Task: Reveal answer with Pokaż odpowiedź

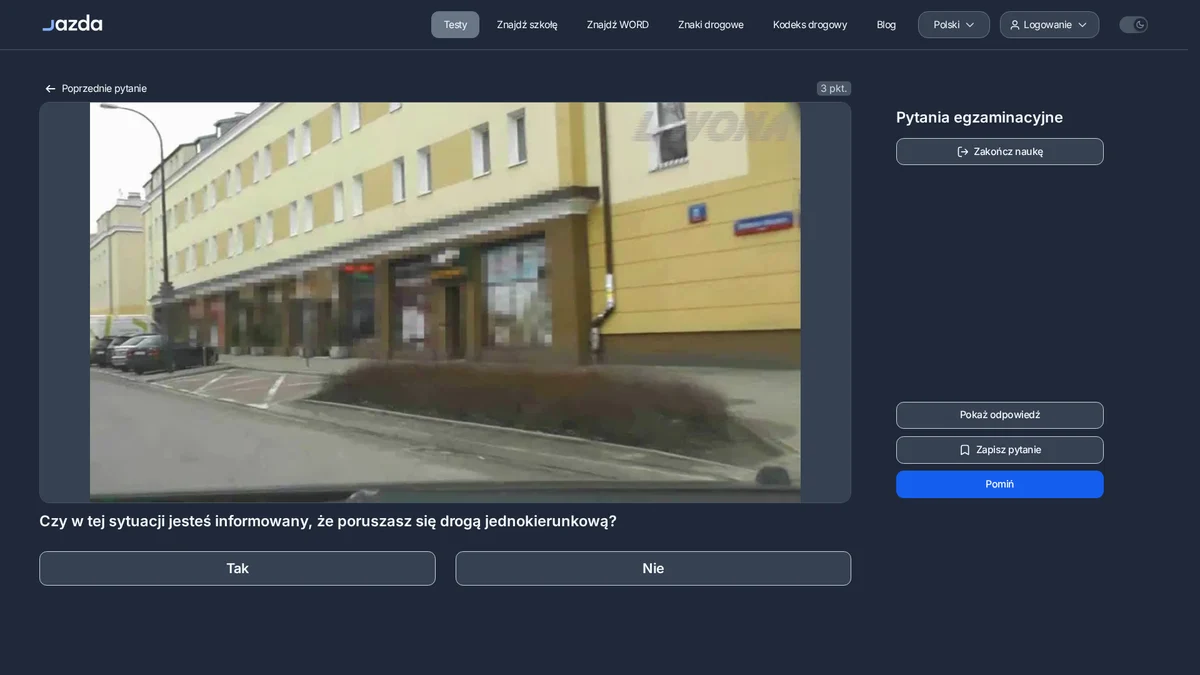Action: click(x=1000, y=415)
